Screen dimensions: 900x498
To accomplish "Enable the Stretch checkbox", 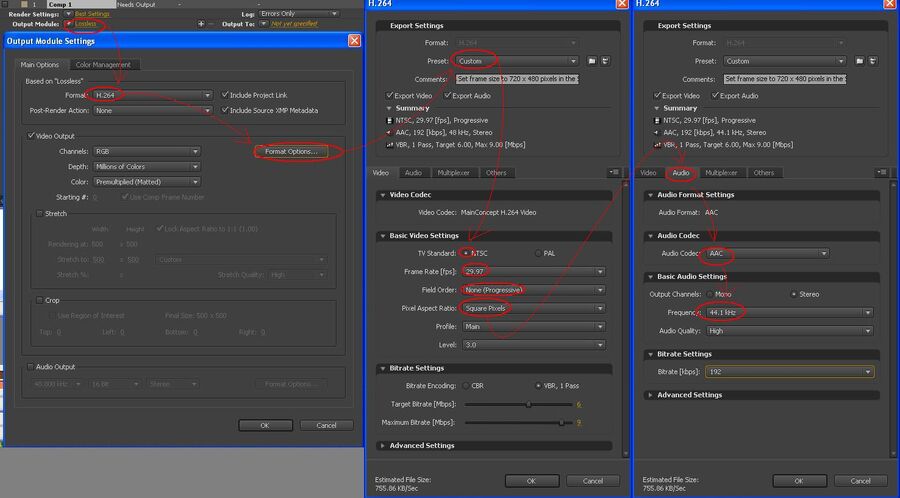I will tap(40, 213).
